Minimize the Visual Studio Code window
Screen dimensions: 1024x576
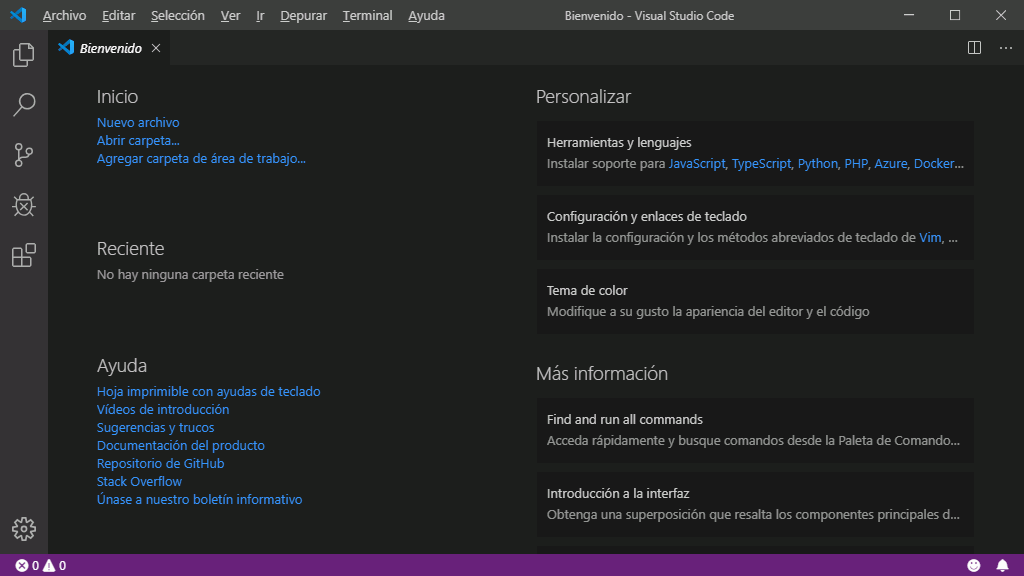click(908, 15)
